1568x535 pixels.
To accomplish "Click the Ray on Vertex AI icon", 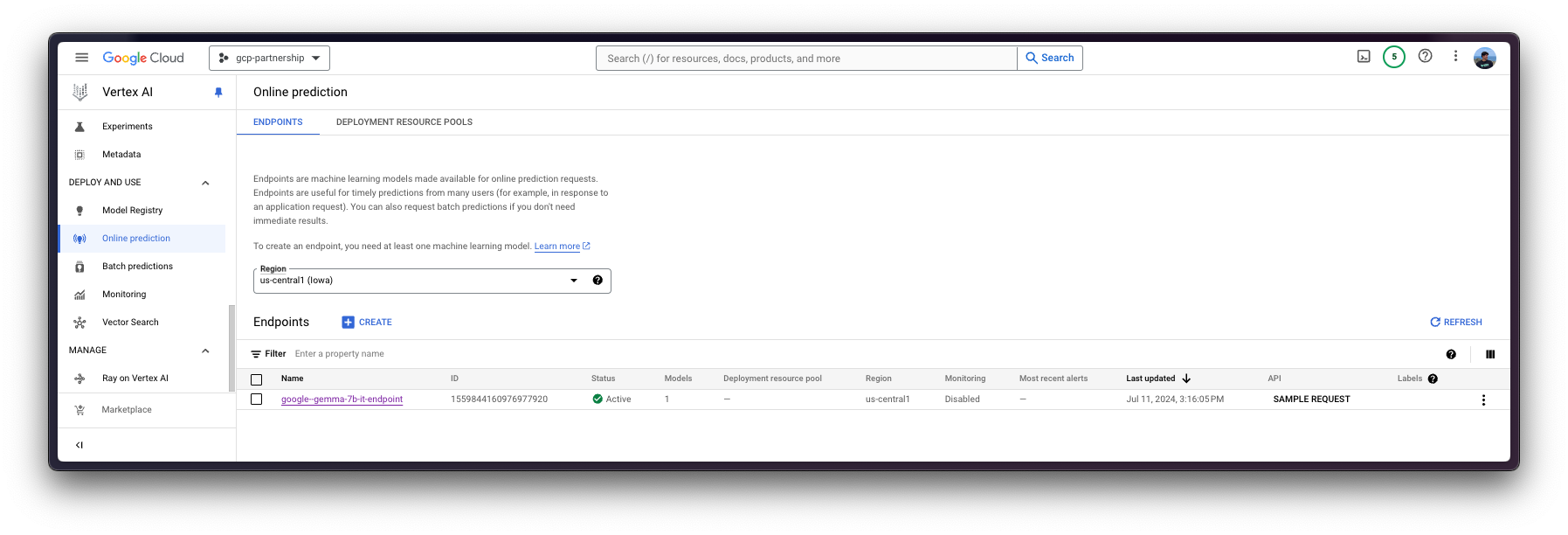I will pos(79,379).
